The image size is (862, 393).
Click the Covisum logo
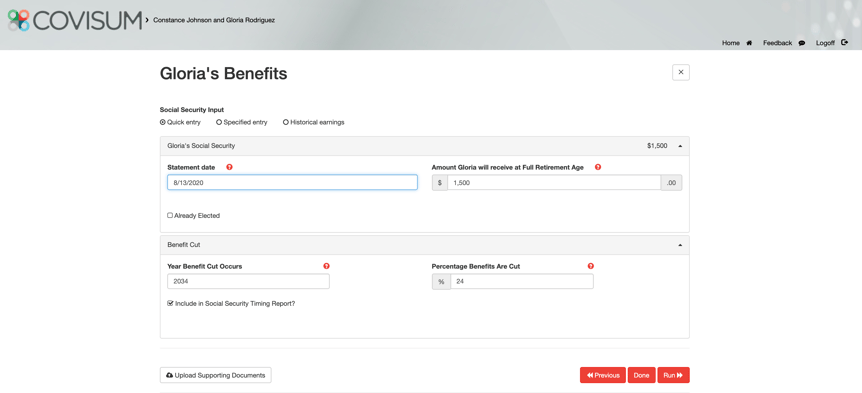coord(74,20)
